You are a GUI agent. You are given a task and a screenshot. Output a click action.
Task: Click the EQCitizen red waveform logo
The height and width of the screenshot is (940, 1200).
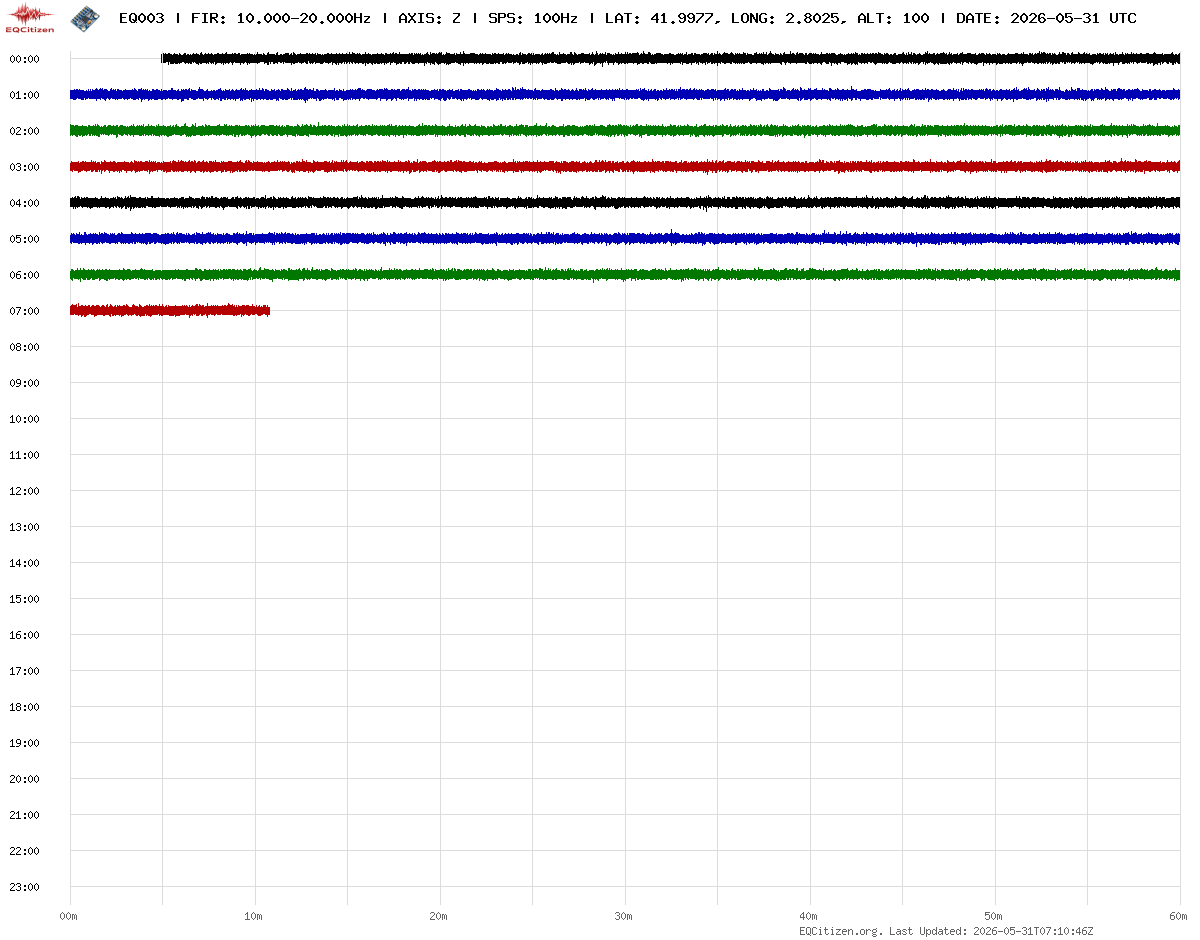coord(30,18)
